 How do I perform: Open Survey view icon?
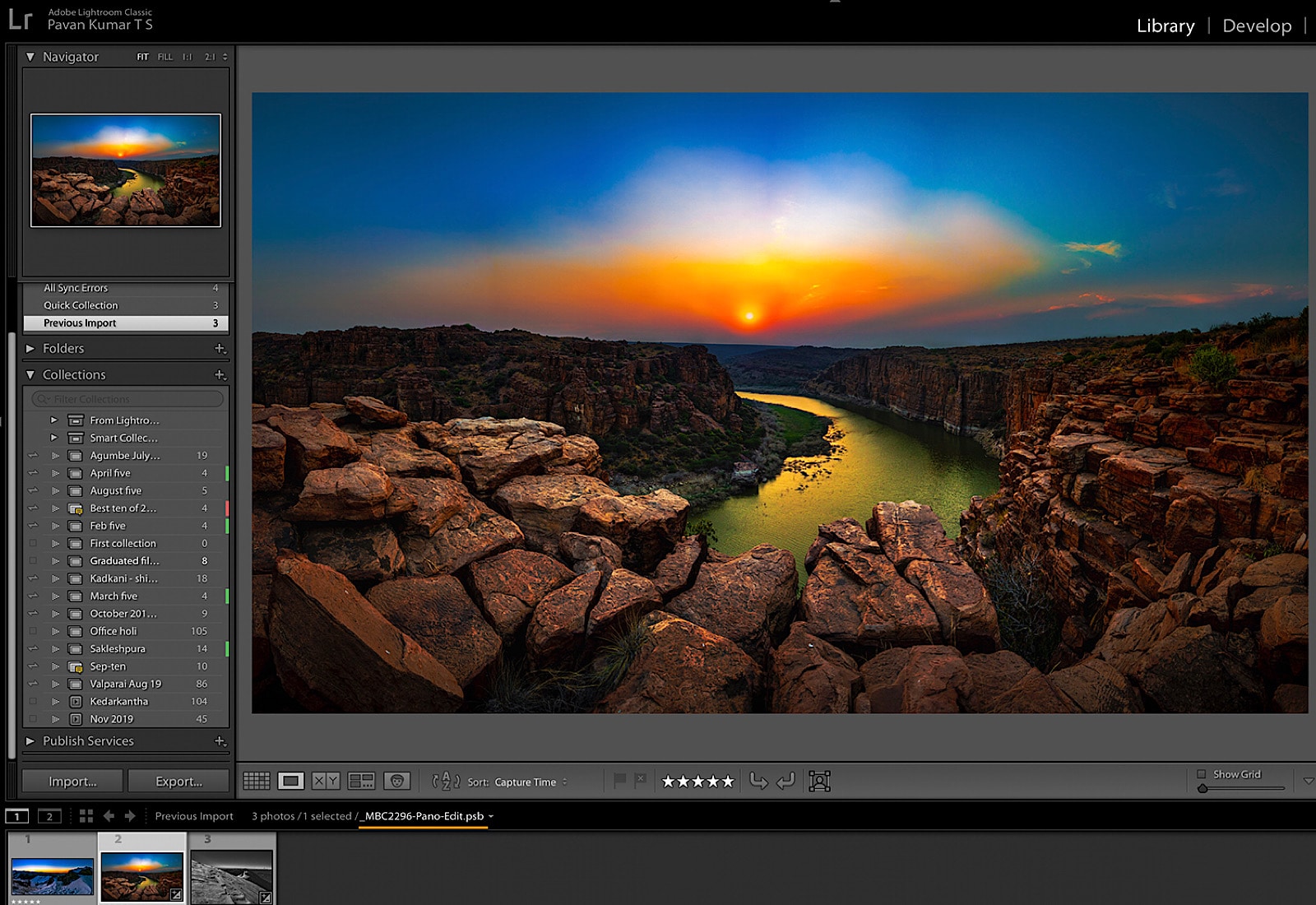361,781
